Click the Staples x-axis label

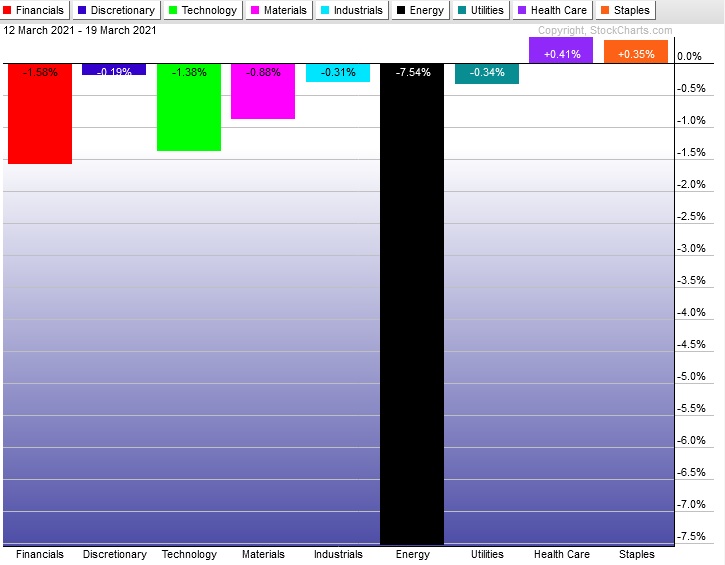[x=637, y=554]
